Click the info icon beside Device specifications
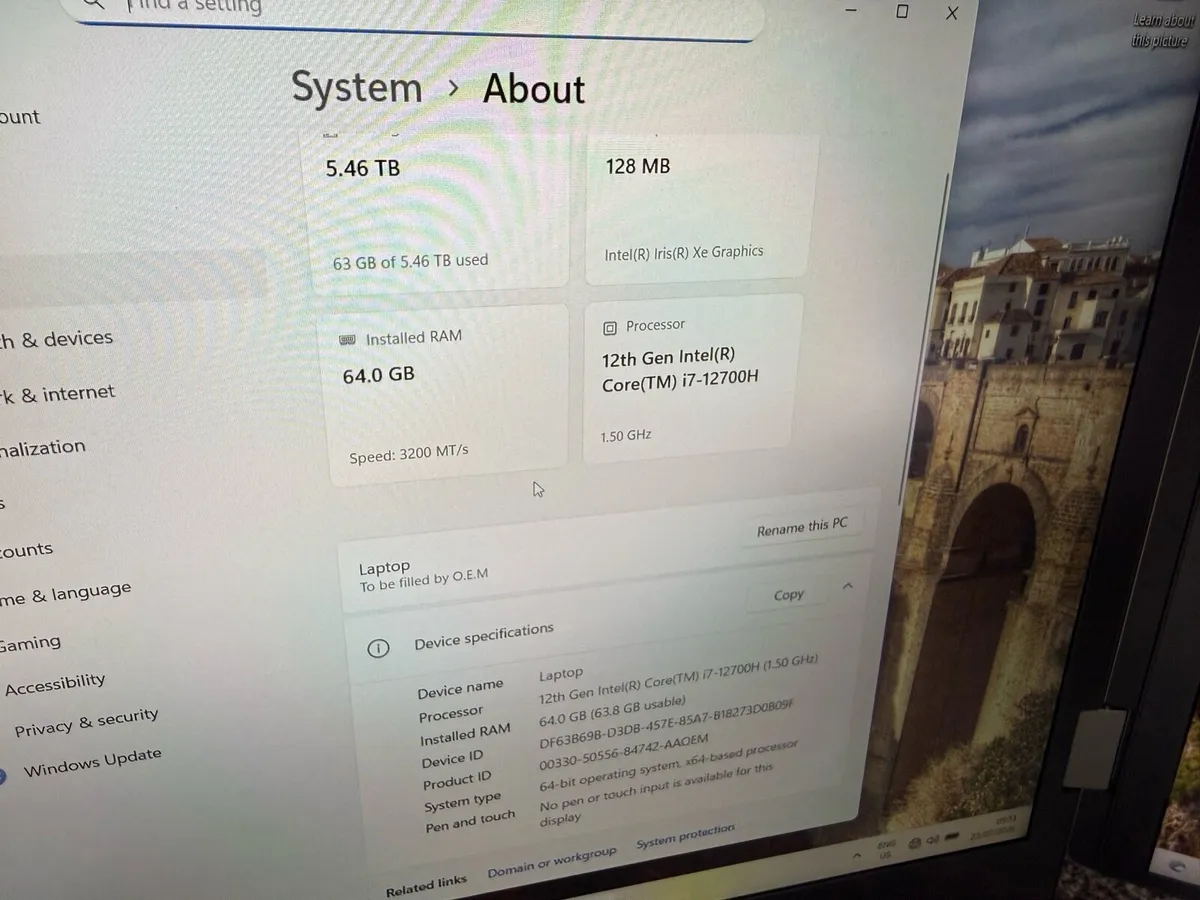 tap(378, 649)
